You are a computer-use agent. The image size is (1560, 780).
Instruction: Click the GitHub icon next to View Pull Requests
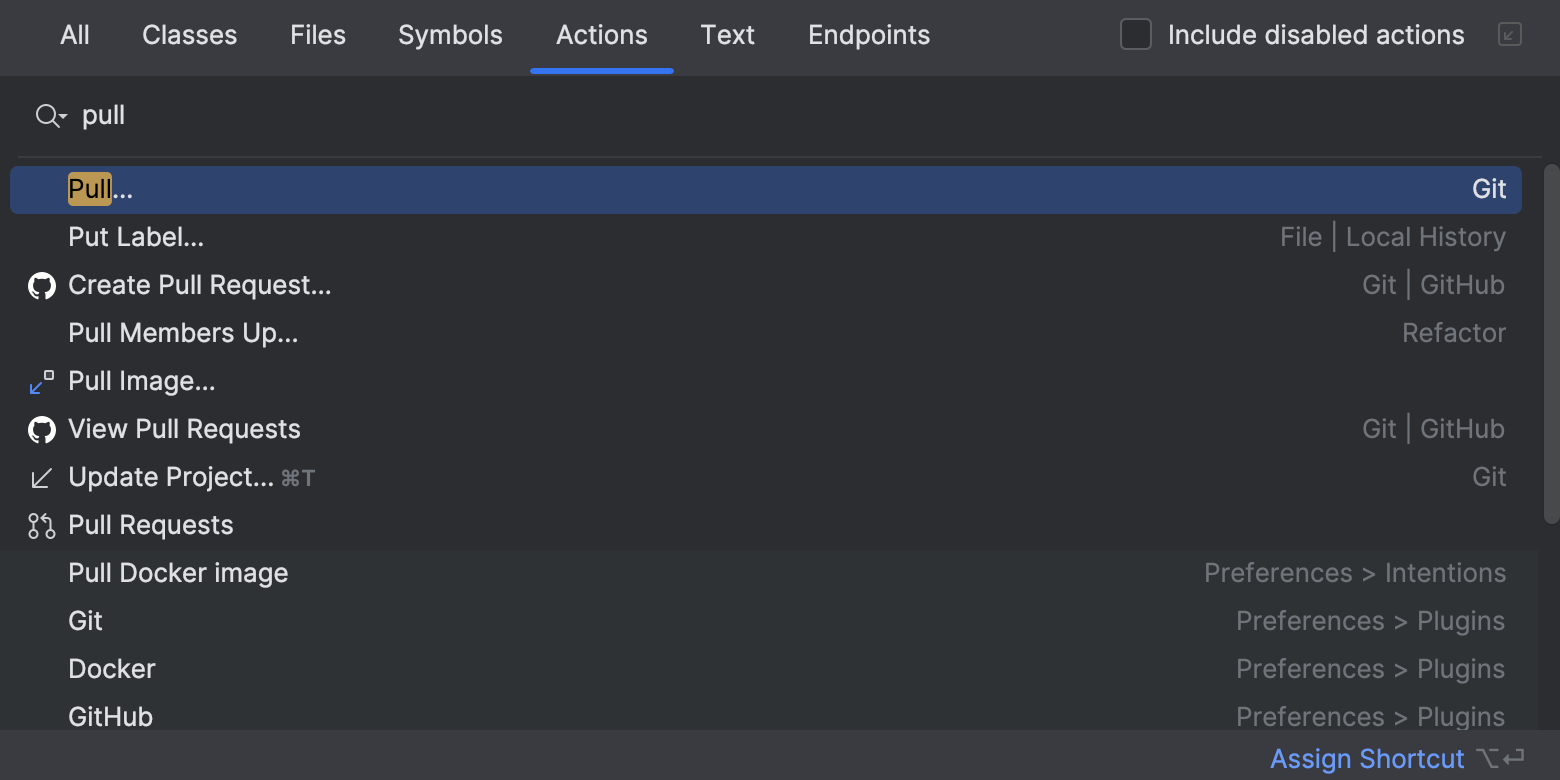pyautogui.click(x=41, y=428)
